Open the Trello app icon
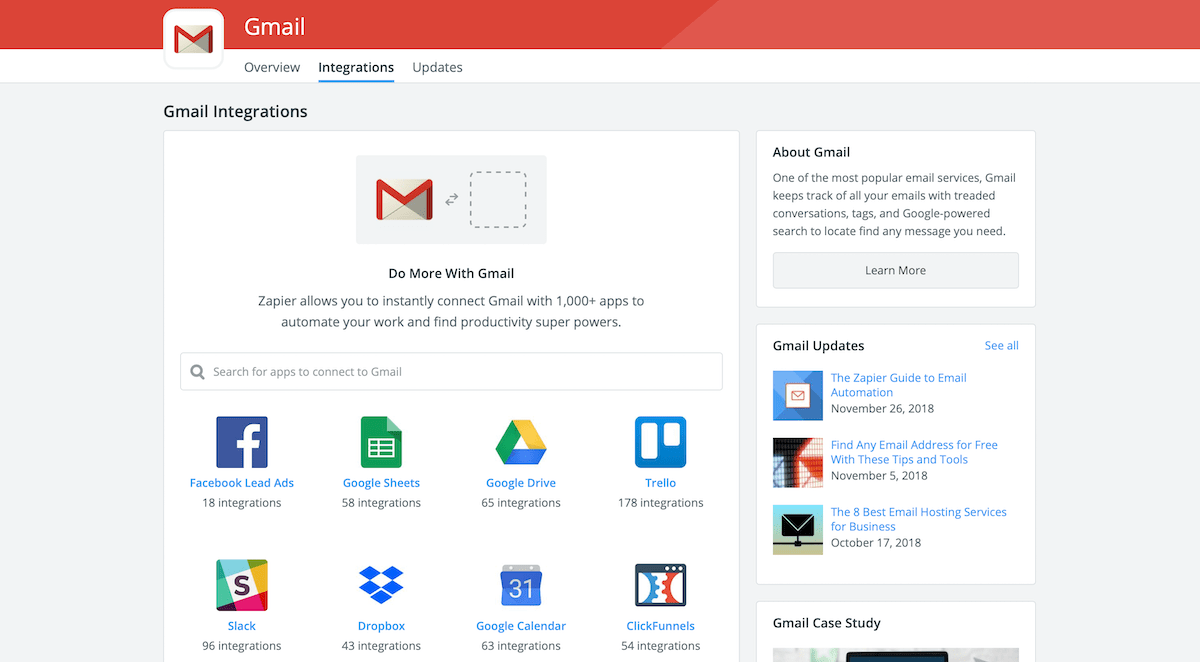1200x662 pixels. (660, 442)
